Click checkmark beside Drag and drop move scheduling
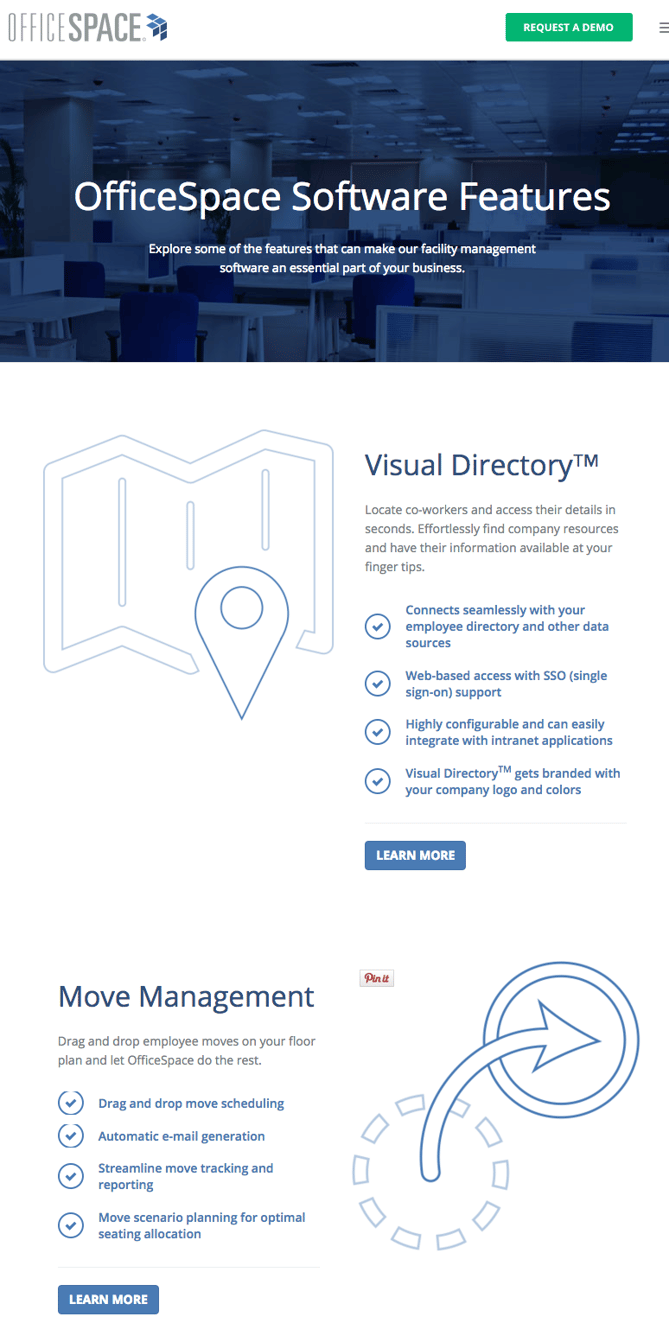 [x=71, y=1103]
